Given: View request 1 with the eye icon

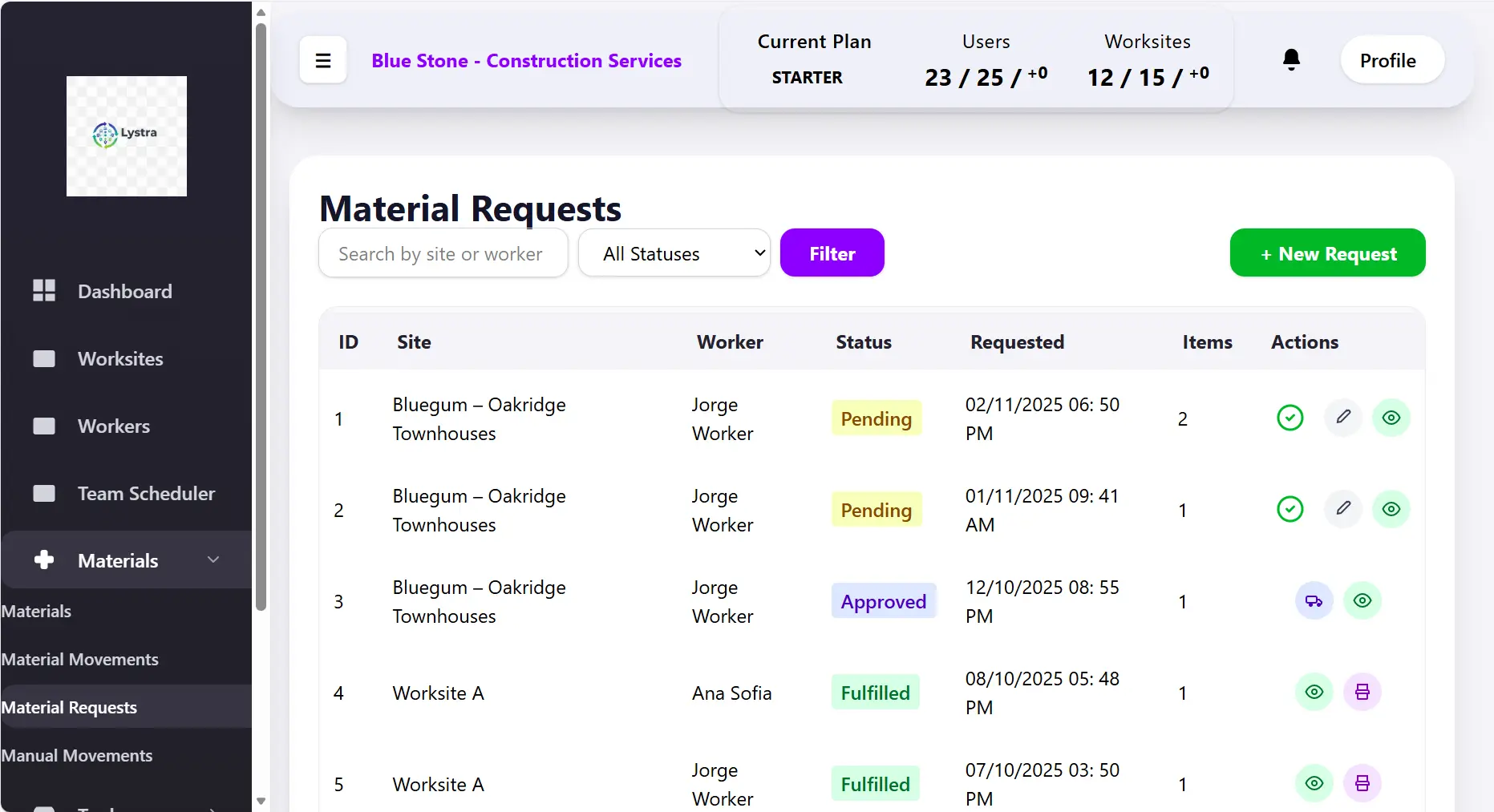Looking at the screenshot, I should click(1391, 418).
